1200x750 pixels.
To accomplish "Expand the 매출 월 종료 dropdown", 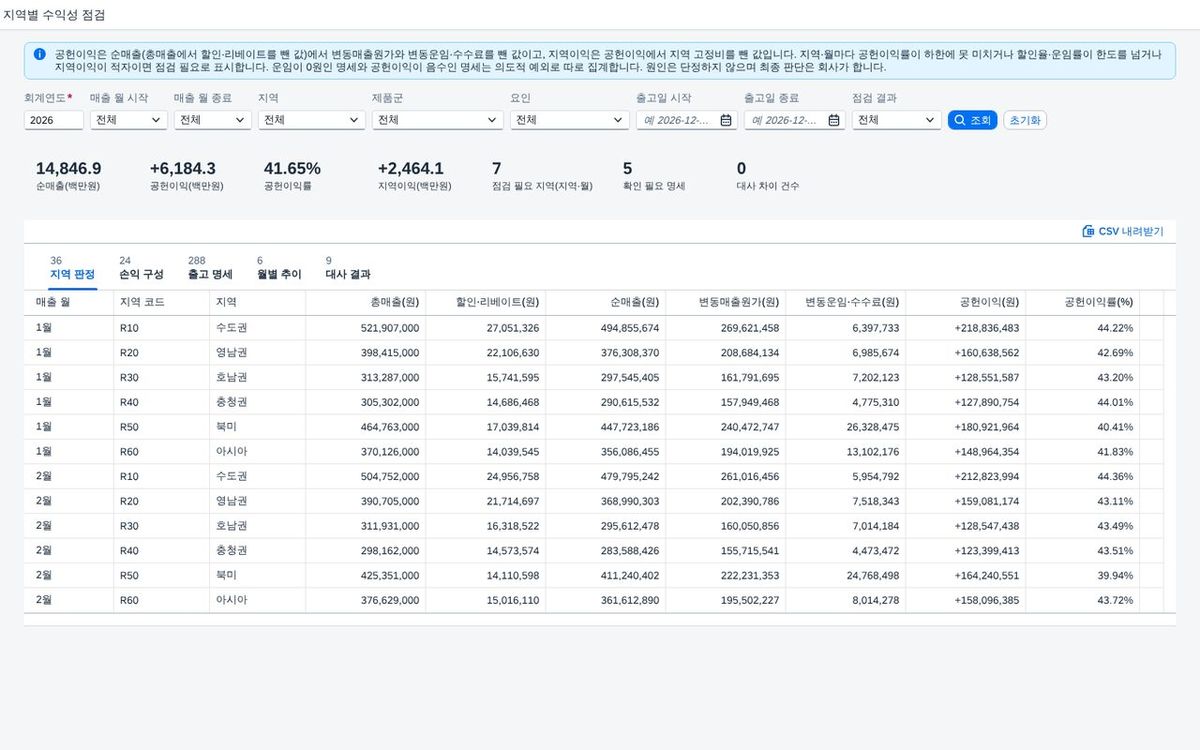I will 212,120.
